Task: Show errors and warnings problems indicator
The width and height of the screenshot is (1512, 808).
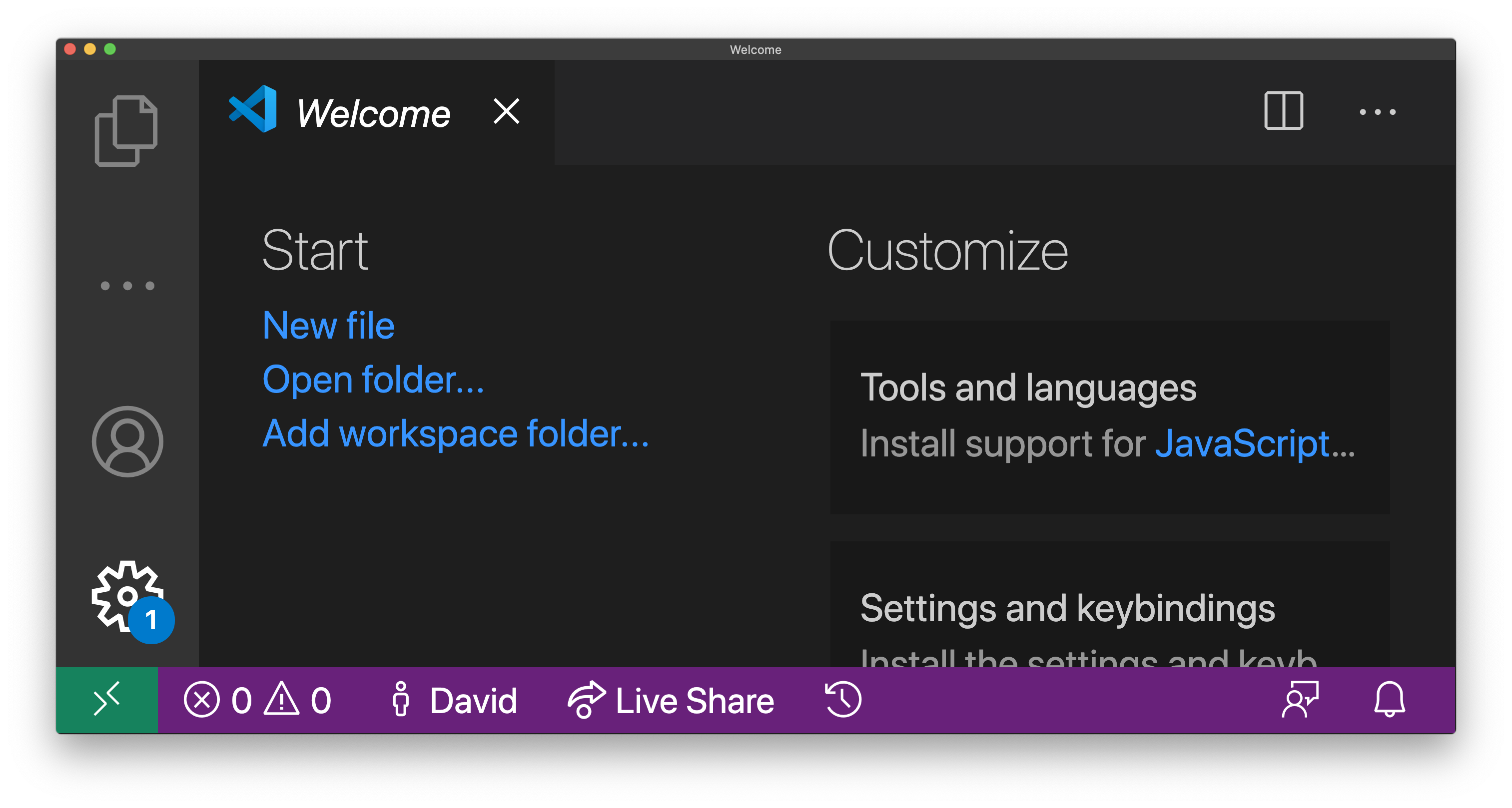Action: [258, 700]
